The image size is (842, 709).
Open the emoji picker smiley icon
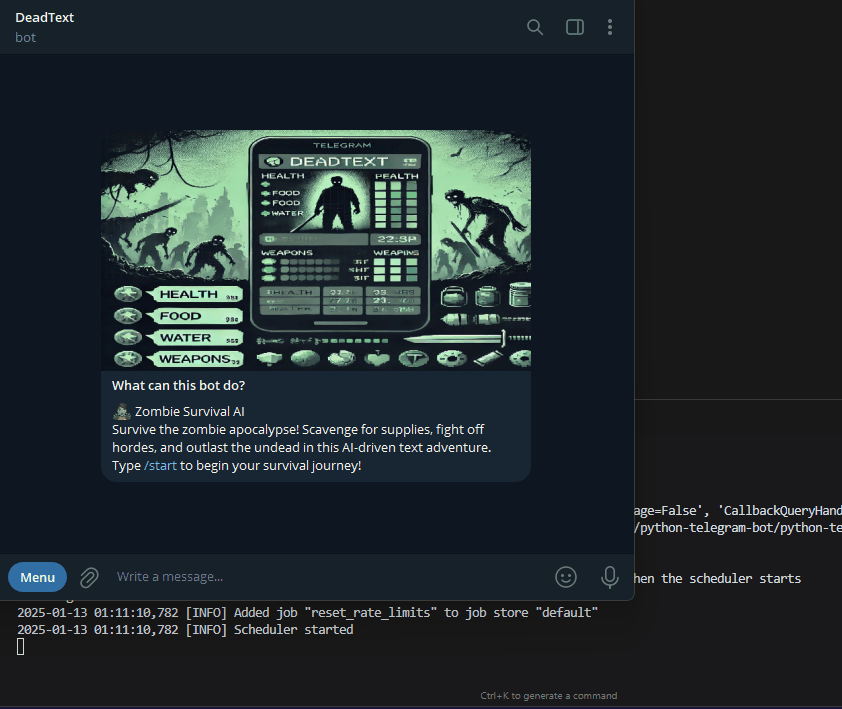566,577
